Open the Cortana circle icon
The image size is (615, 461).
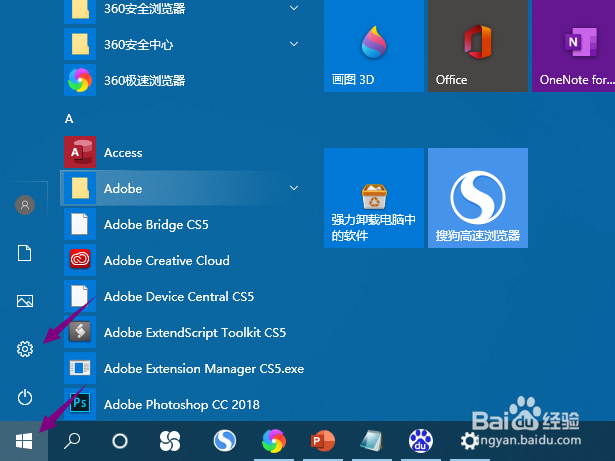click(120, 441)
